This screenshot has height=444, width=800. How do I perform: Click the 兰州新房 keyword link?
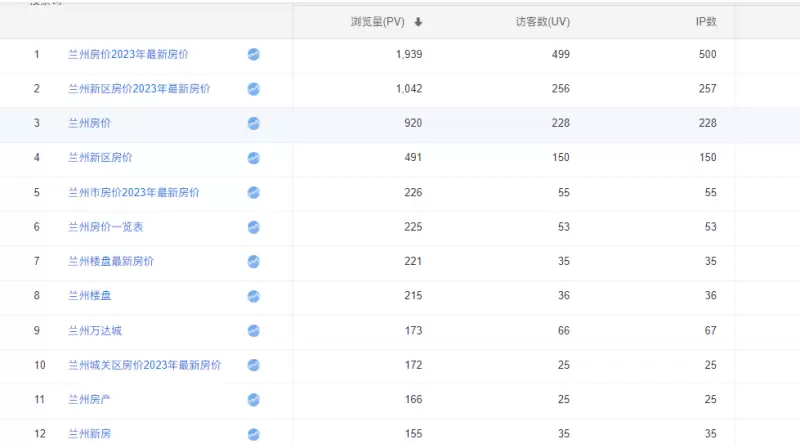tap(89, 434)
